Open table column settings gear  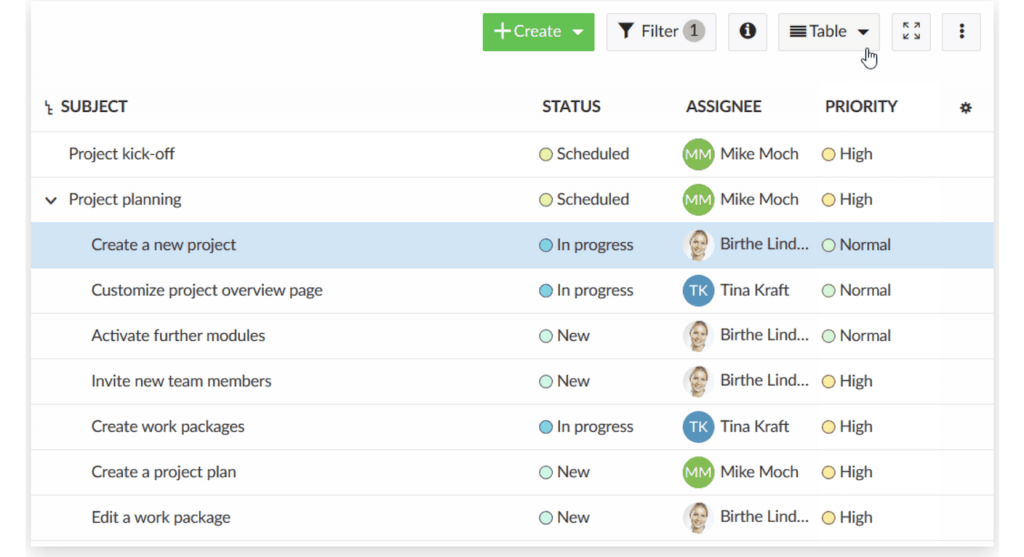click(x=966, y=108)
